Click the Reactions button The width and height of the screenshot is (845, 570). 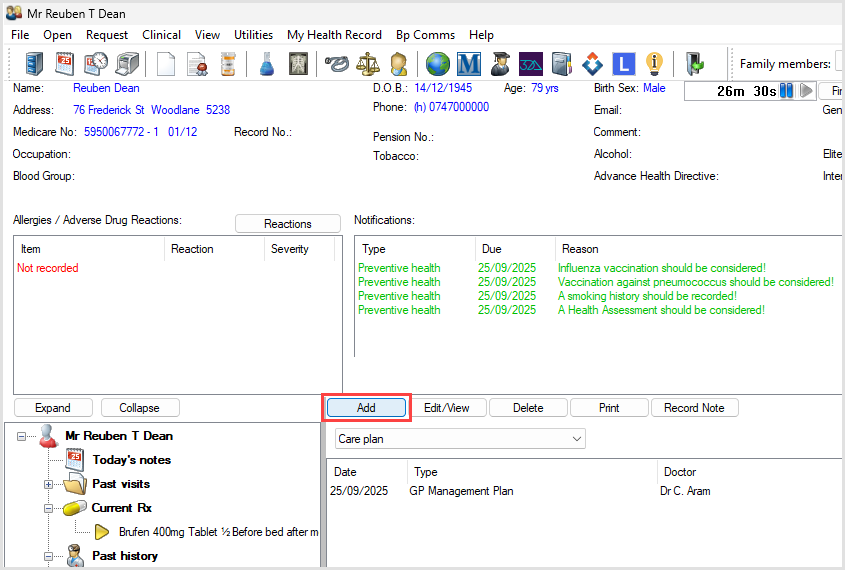pos(288,224)
